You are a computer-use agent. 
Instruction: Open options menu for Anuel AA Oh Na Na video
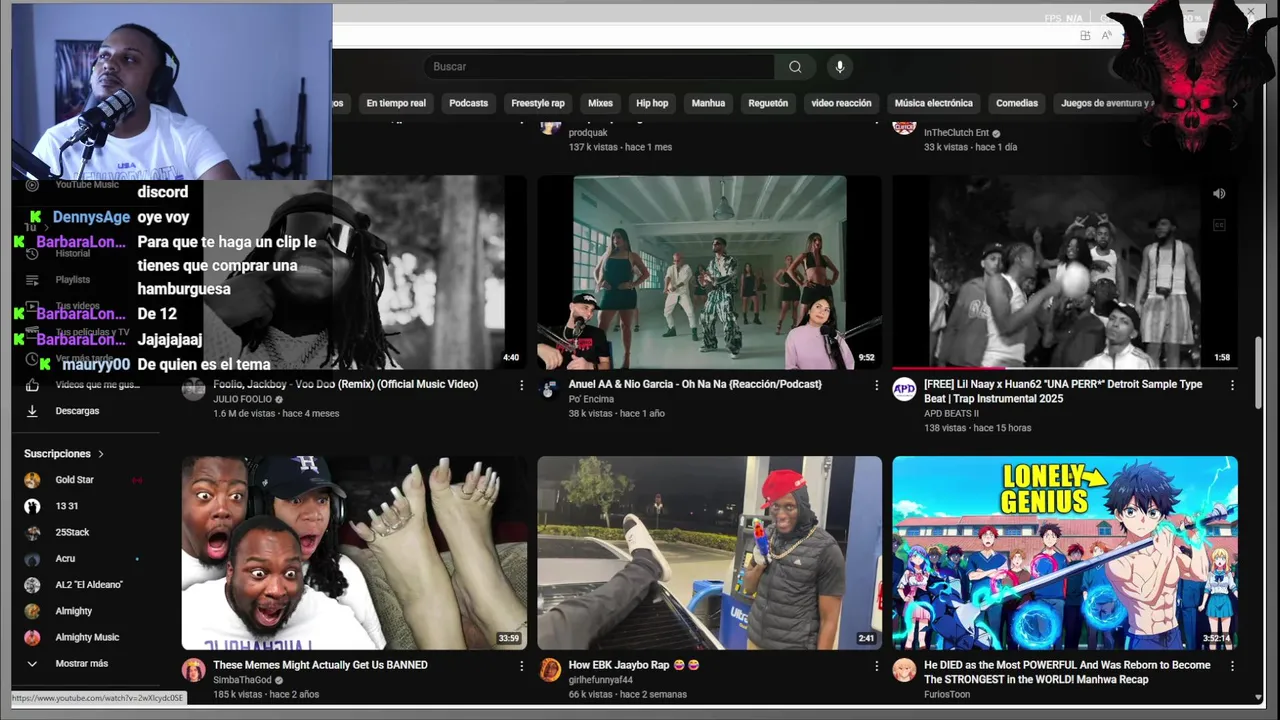(x=877, y=385)
